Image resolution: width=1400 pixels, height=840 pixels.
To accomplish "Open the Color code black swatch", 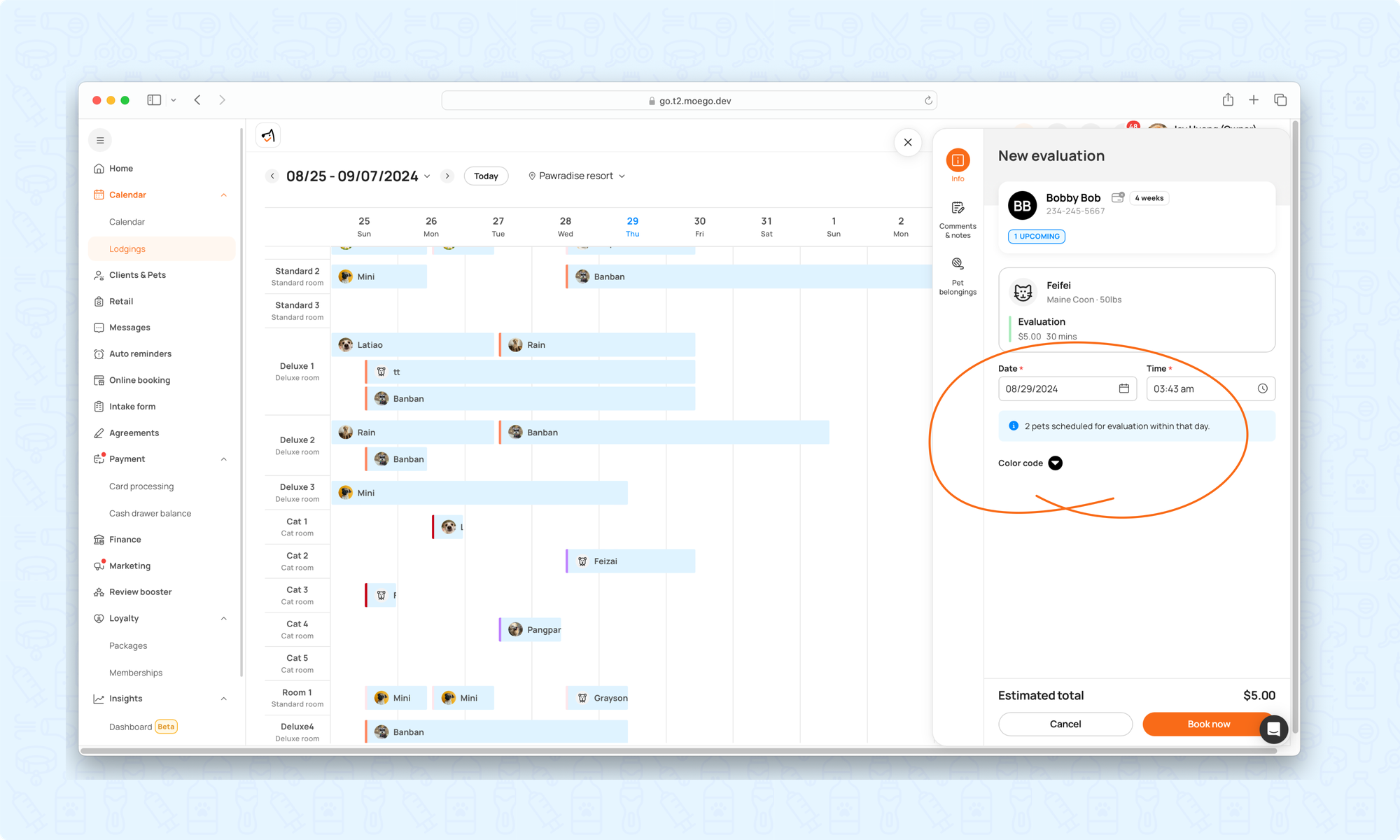I will [x=1055, y=463].
